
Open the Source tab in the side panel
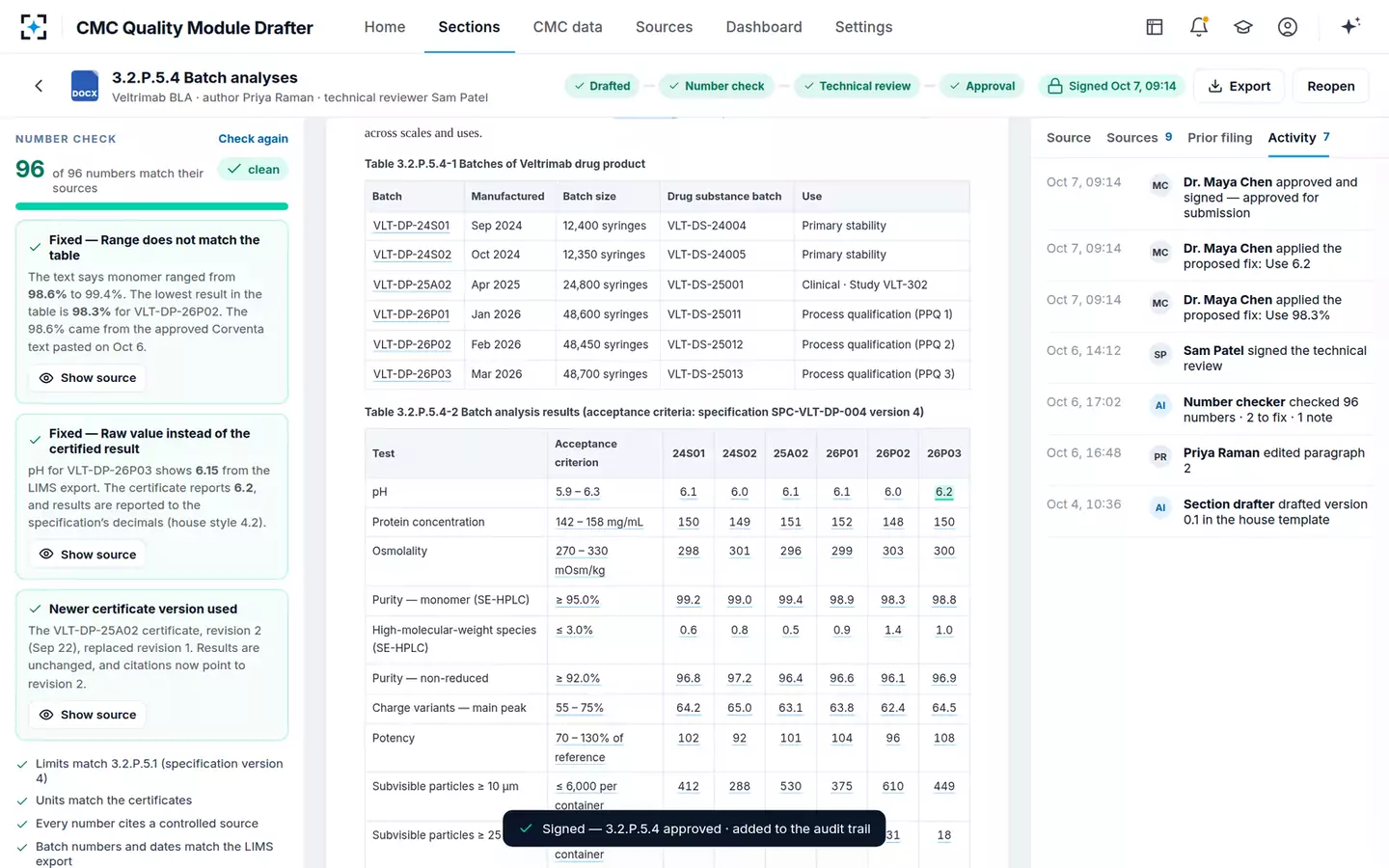click(1069, 138)
